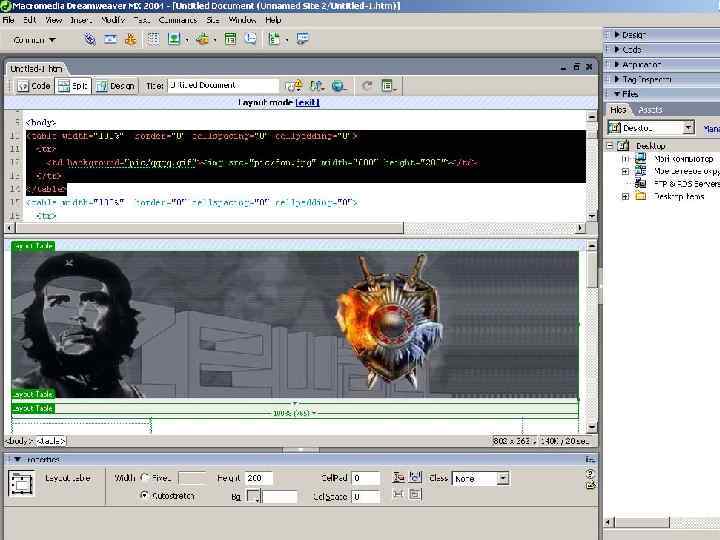Click the Layout Table icon in Properties panel

point(21,484)
